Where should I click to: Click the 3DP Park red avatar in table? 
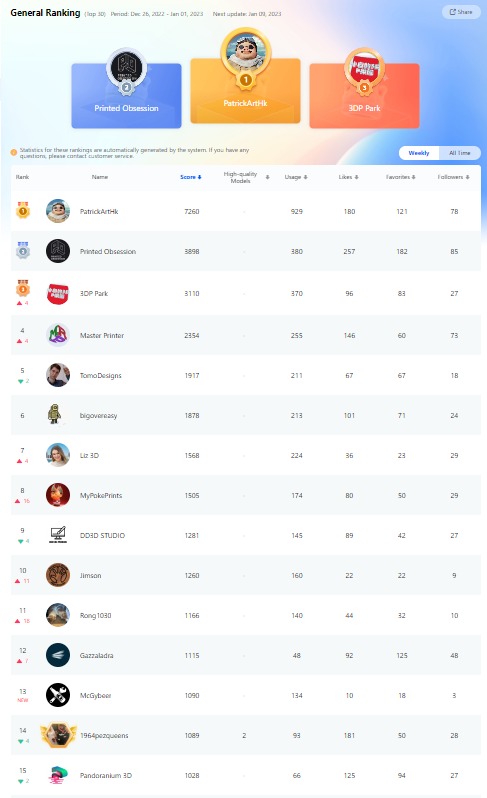click(x=58, y=294)
